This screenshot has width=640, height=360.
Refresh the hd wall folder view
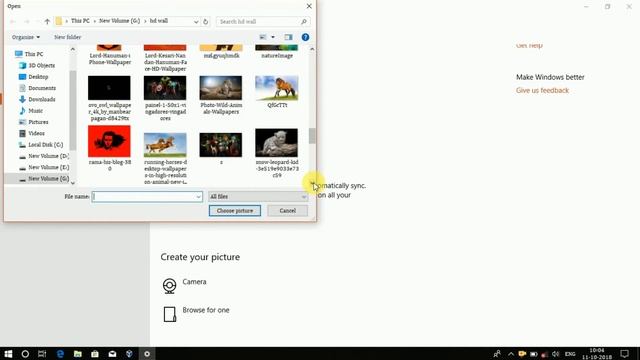tap(205, 21)
